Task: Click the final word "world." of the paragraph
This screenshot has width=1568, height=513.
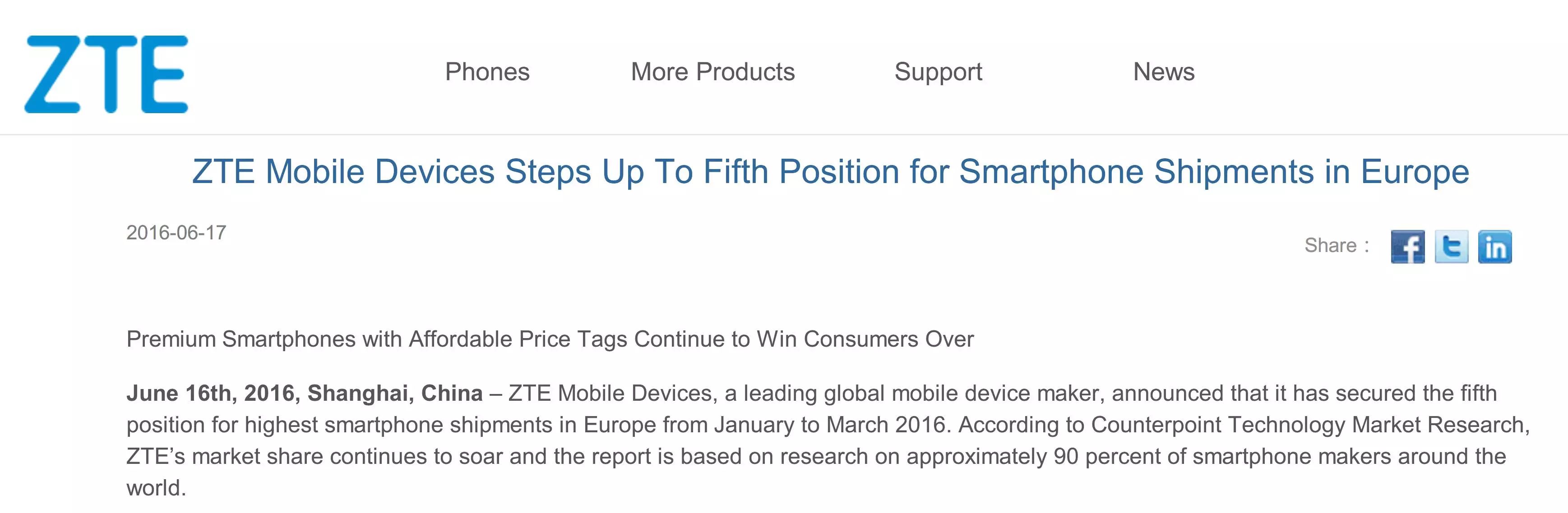Action: [x=156, y=488]
